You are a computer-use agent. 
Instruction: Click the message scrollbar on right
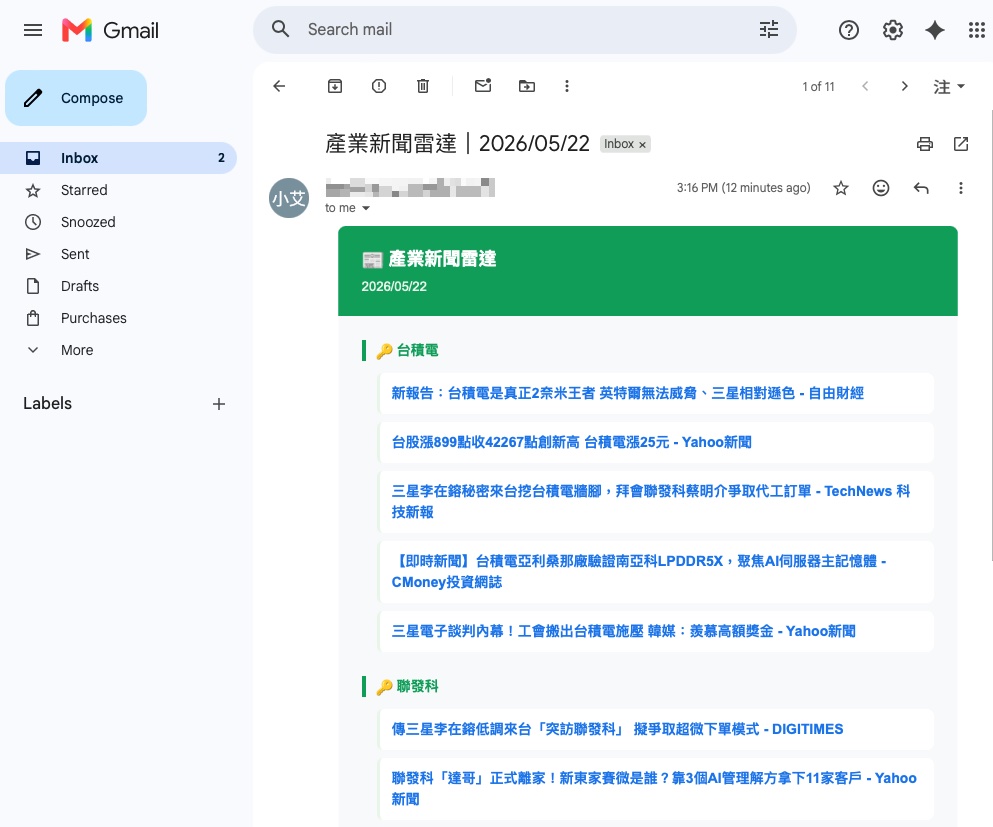990,336
